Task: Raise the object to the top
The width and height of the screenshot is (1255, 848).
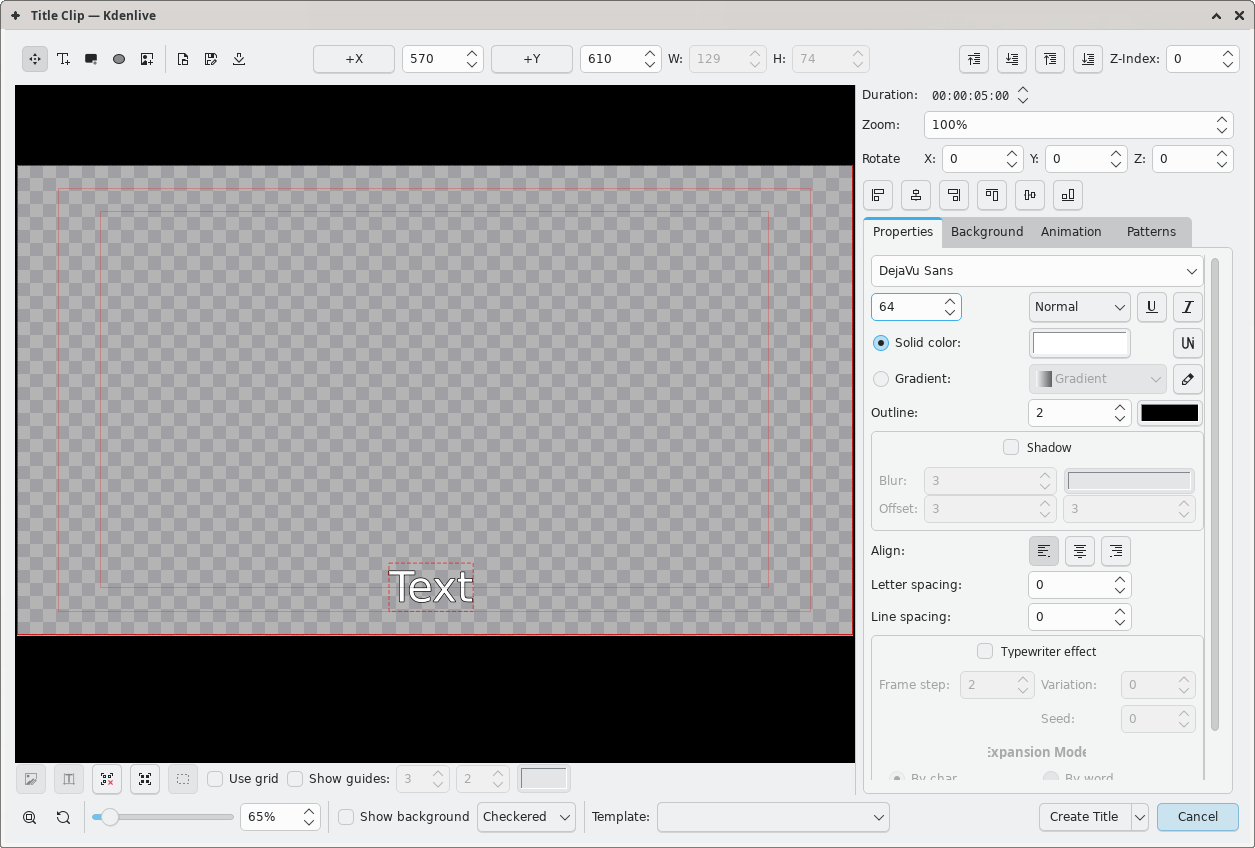Action: [x=1050, y=59]
